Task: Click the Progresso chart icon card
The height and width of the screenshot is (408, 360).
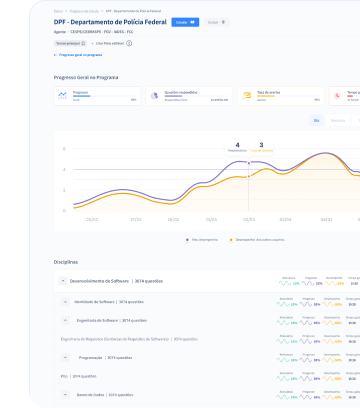Action: pos(62,96)
